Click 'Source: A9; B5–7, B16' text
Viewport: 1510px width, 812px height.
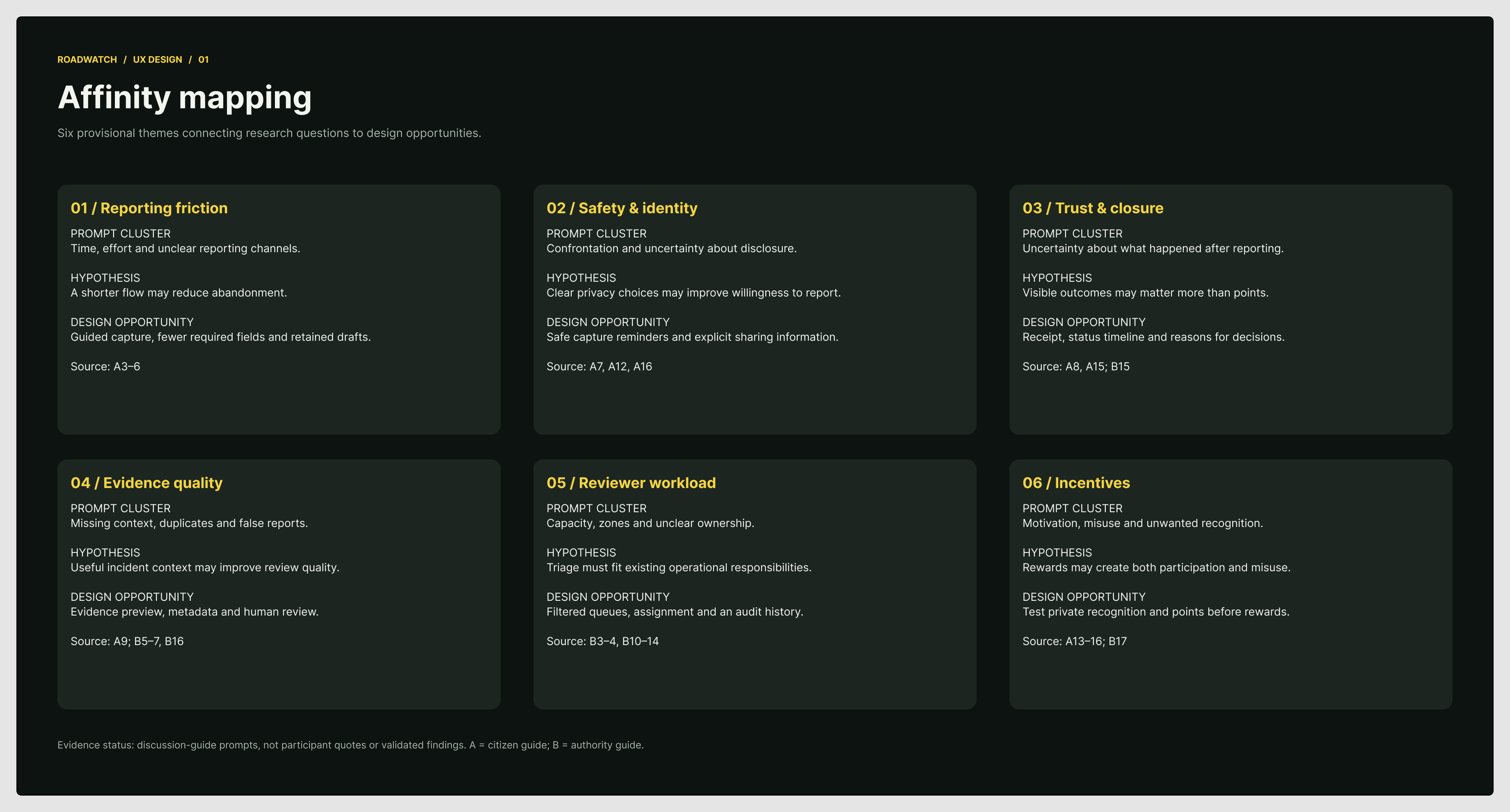point(127,641)
